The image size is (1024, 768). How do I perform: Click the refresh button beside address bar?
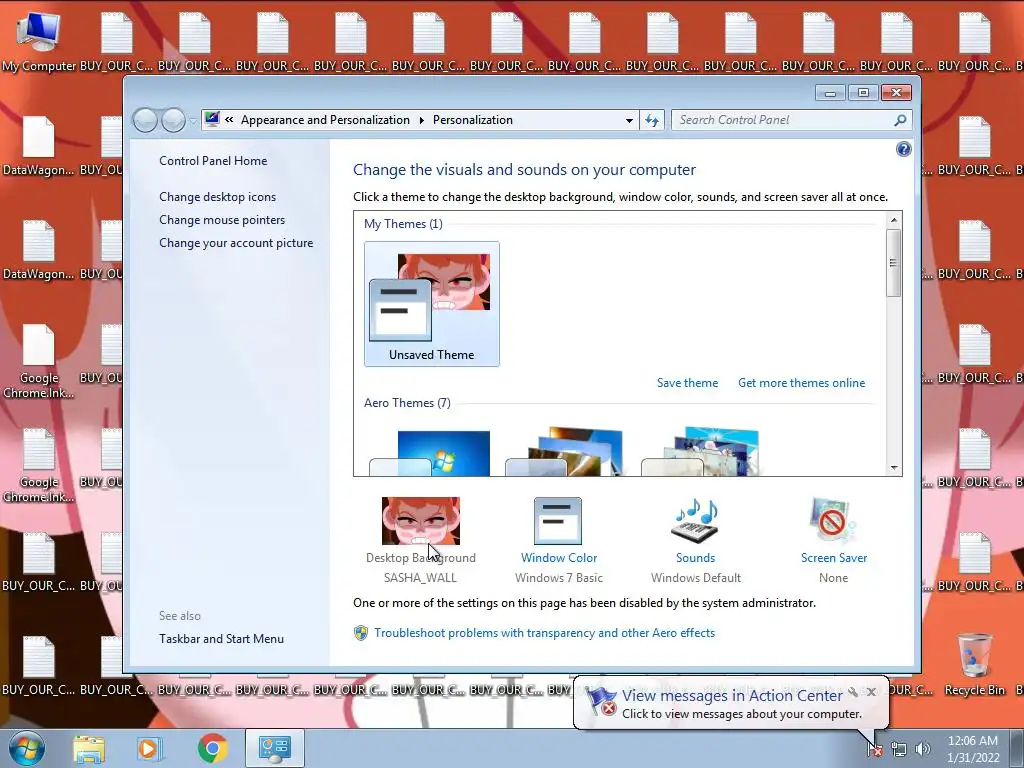[652, 120]
